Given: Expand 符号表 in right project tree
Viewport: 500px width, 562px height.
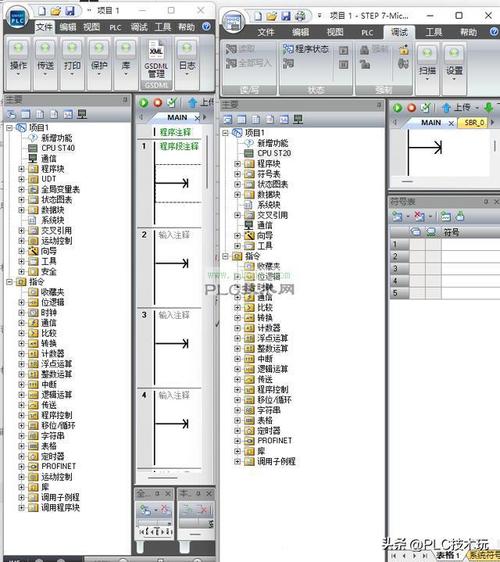Looking at the screenshot, I should tap(237, 174).
